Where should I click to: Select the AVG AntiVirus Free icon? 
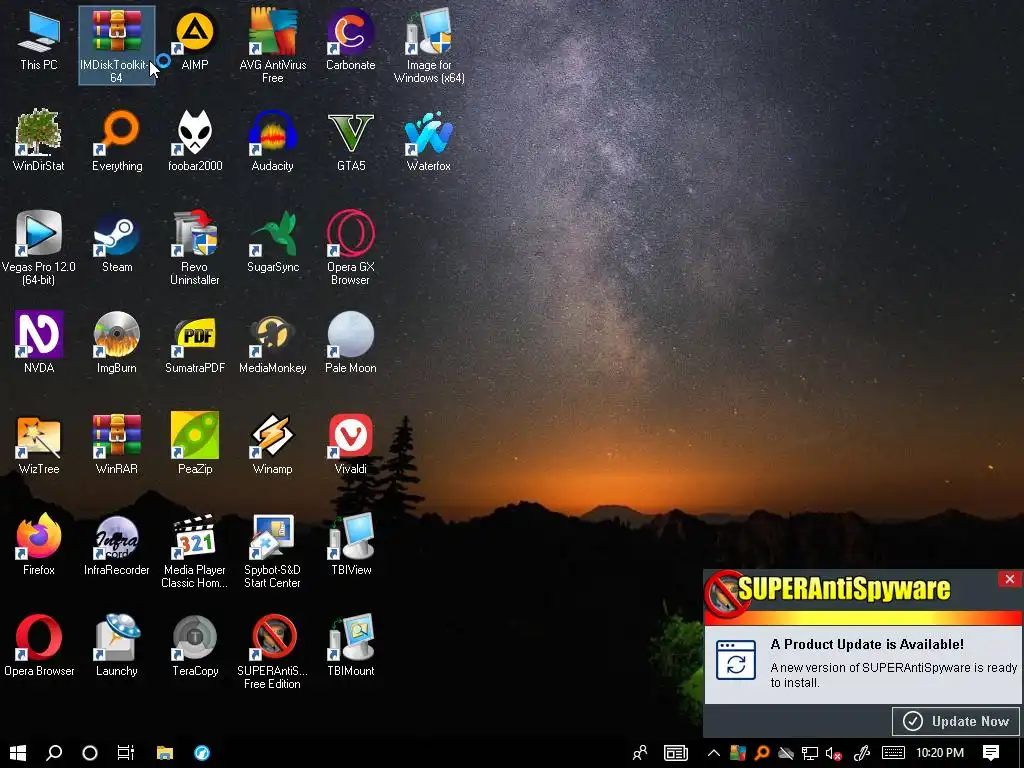tap(272, 46)
